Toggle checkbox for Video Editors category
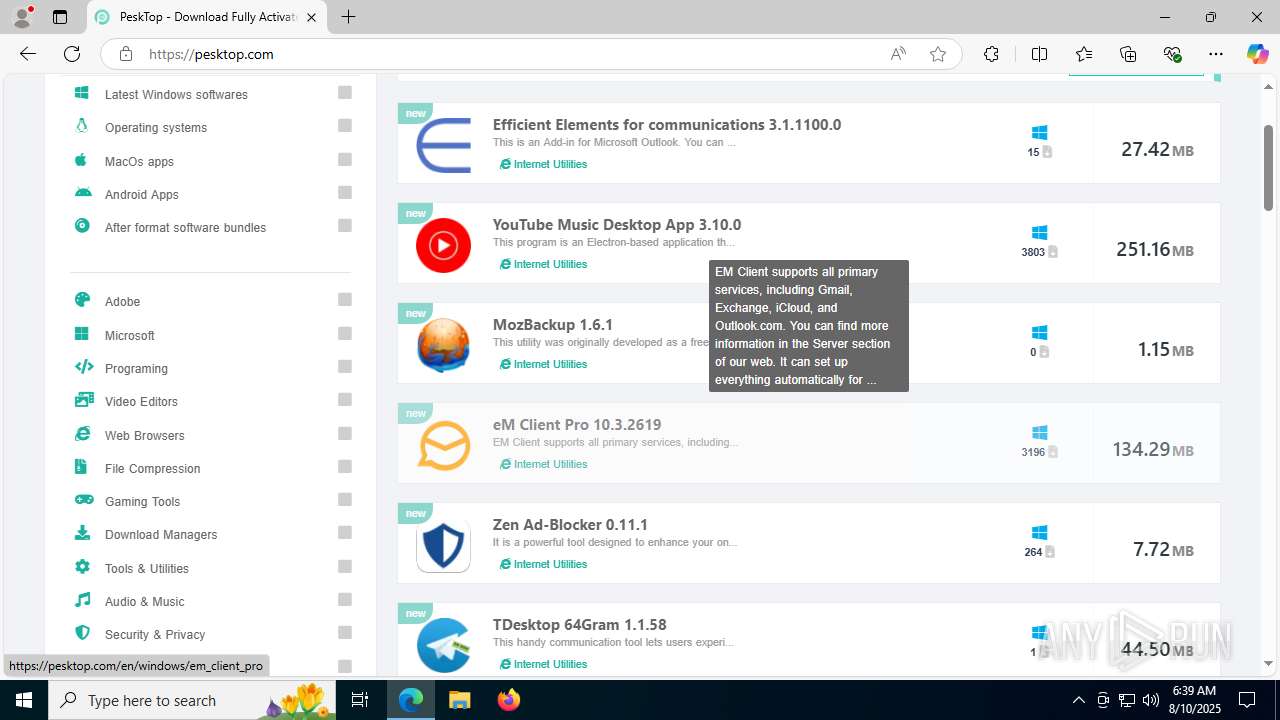 tap(345, 400)
